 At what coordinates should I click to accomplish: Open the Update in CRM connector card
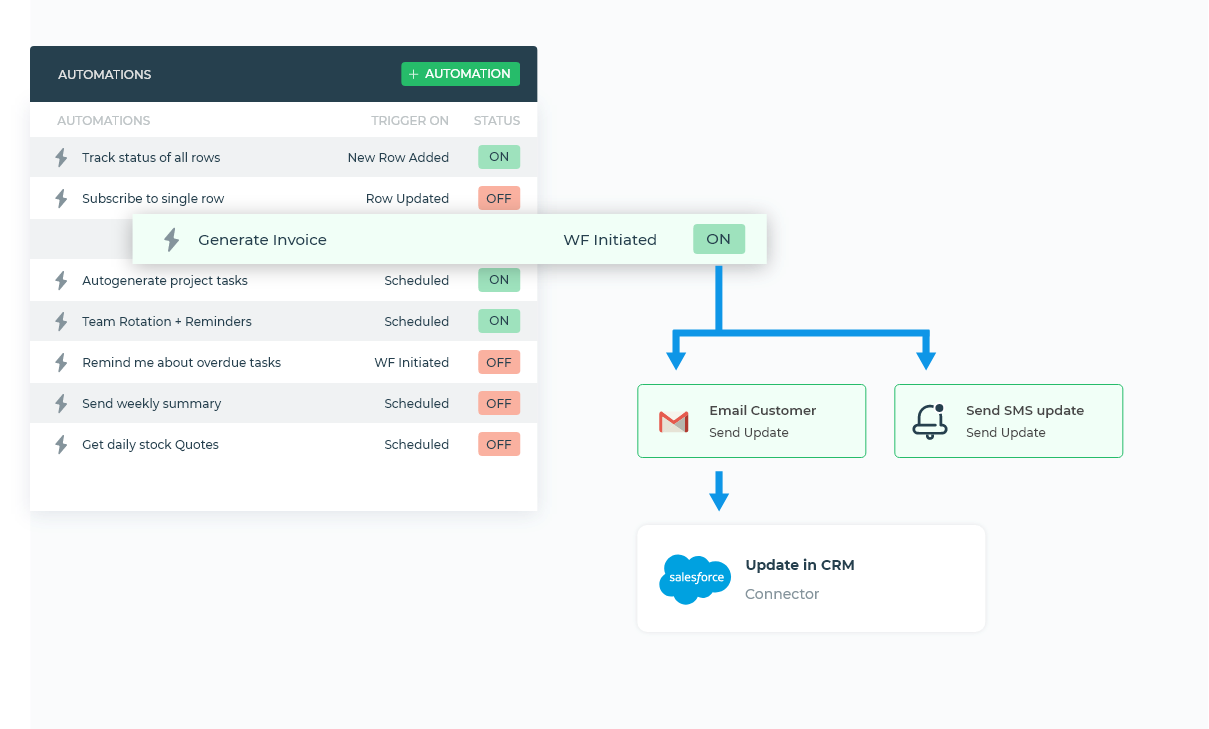811,579
